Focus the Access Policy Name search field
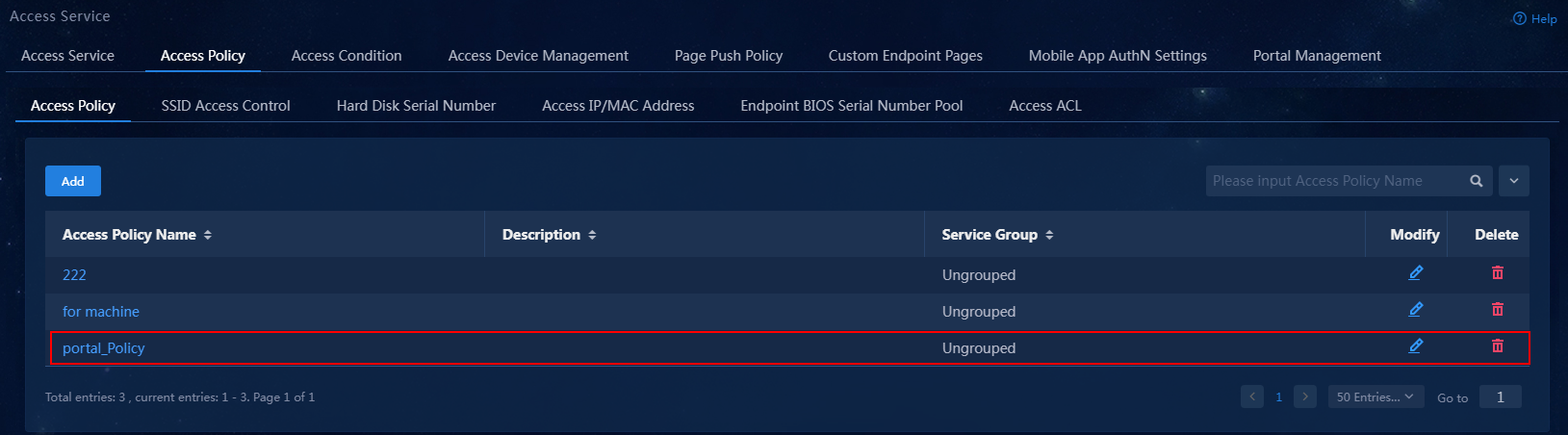This screenshot has width=1568, height=435. (x=1333, y=181)
